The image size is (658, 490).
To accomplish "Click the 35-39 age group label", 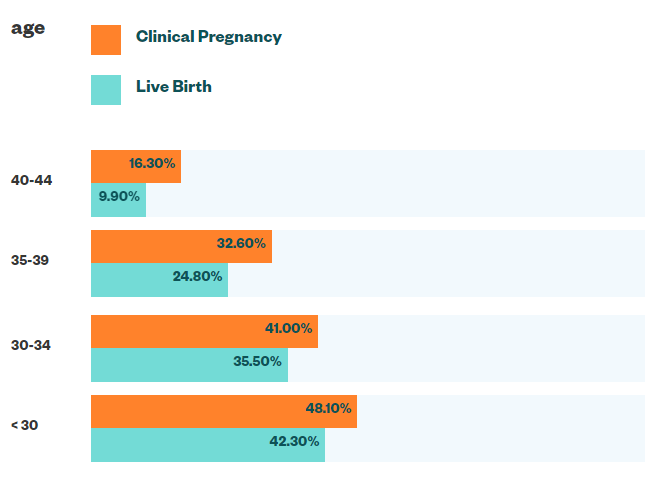I will (31, 261).
